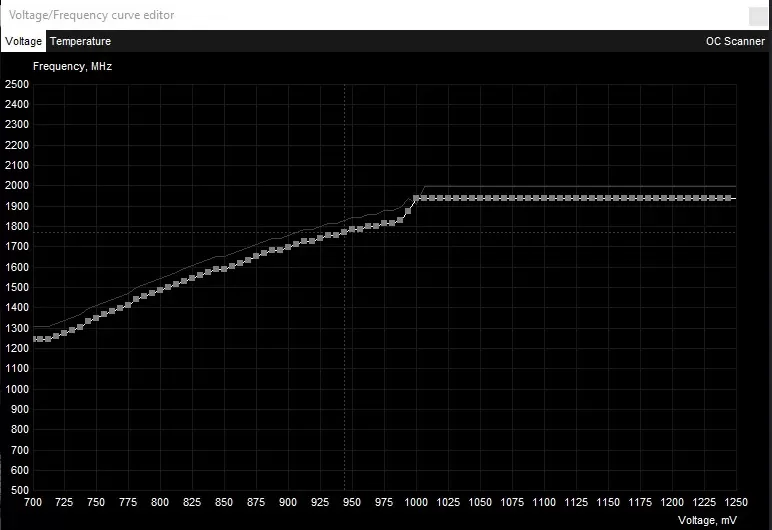Screen dimensions: 772x530
Task: Click the 1225 voltage axis label
Action: pyautogui.click(x=704, y=502)
